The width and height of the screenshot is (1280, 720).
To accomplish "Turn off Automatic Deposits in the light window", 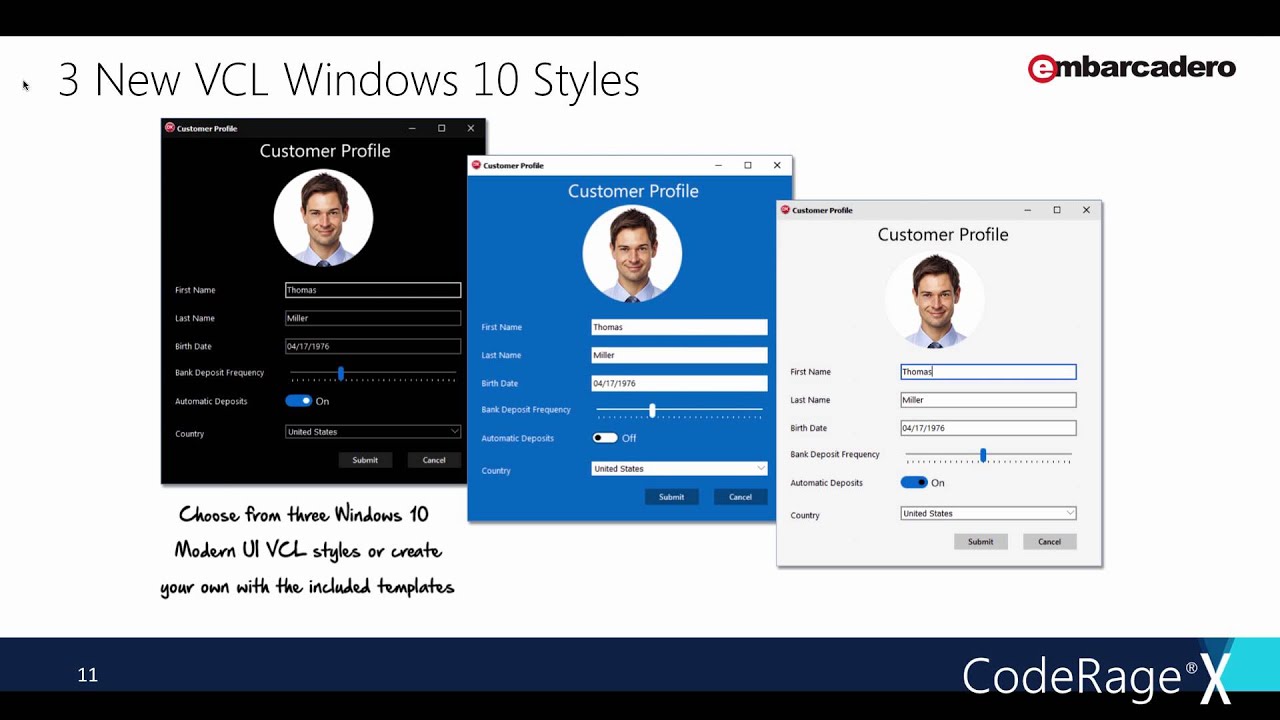I will click(914, 482).
